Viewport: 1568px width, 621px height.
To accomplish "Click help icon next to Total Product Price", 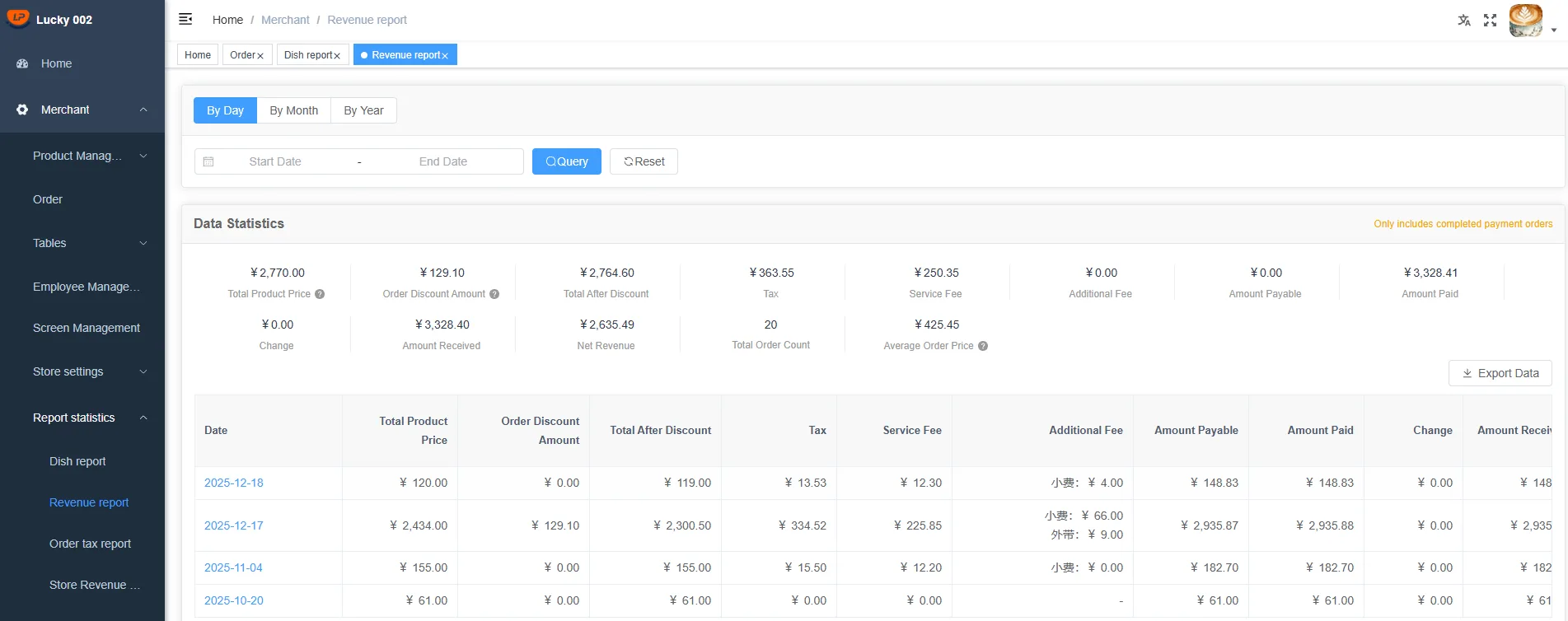I will 320,294.
